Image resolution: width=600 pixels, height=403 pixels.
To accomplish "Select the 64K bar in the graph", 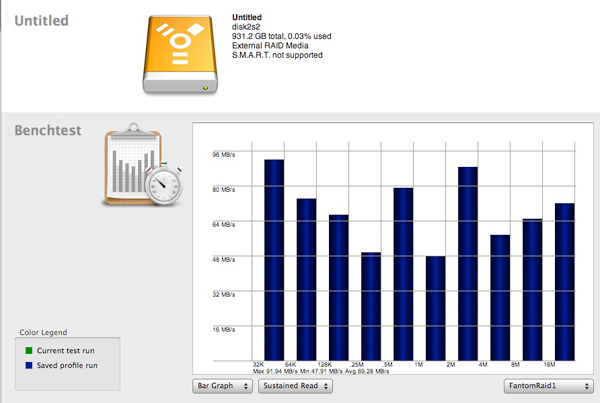I will pyautogui.click(x=306, y=280).
